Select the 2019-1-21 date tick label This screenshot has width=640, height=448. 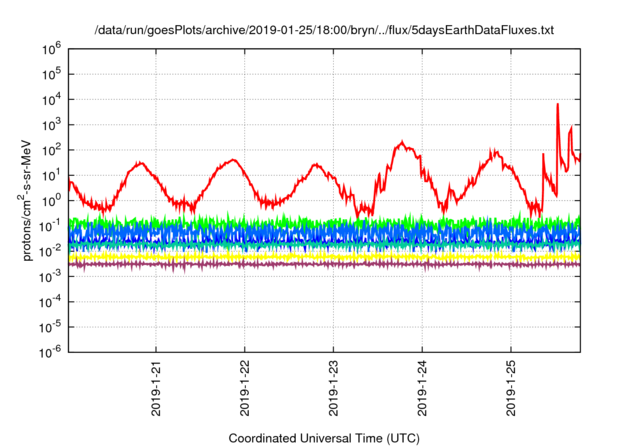[156, 388]
